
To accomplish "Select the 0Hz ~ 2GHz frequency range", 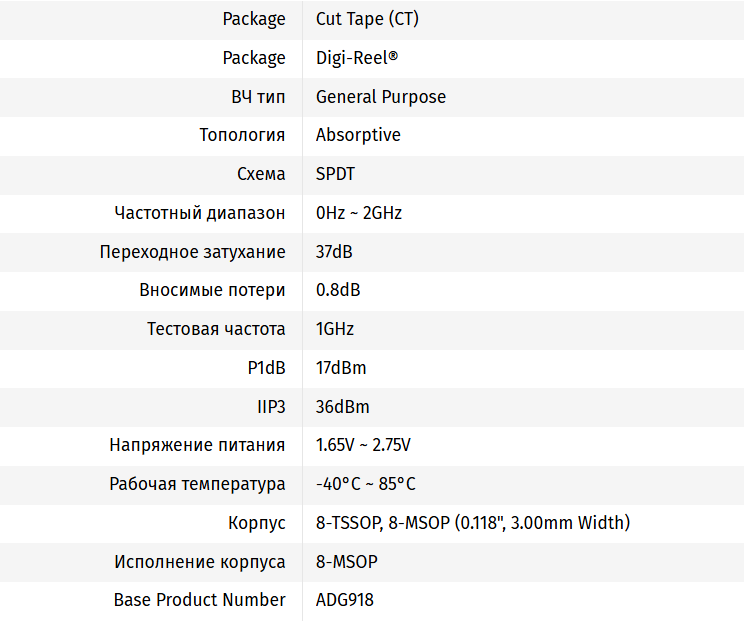I will [358, 213].
